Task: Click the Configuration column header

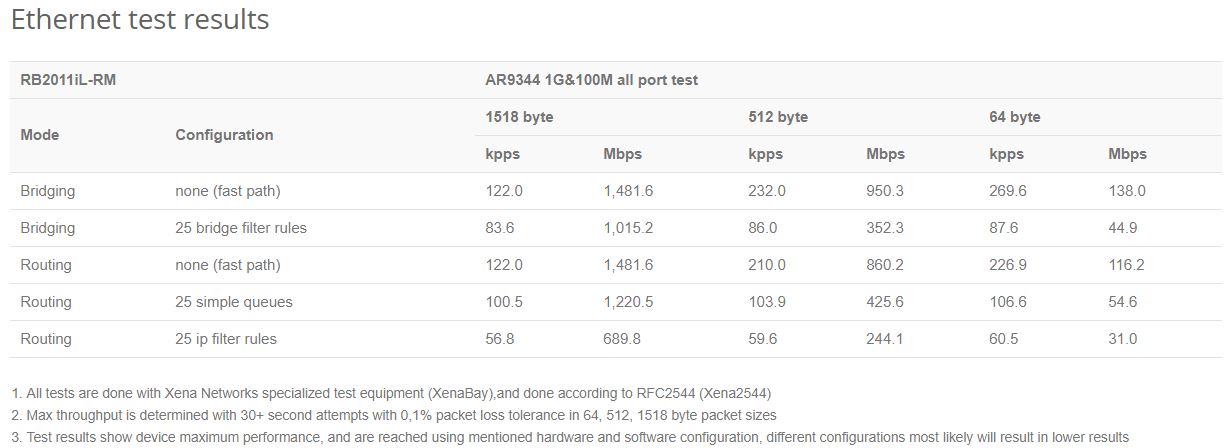Action: point(224,135)
